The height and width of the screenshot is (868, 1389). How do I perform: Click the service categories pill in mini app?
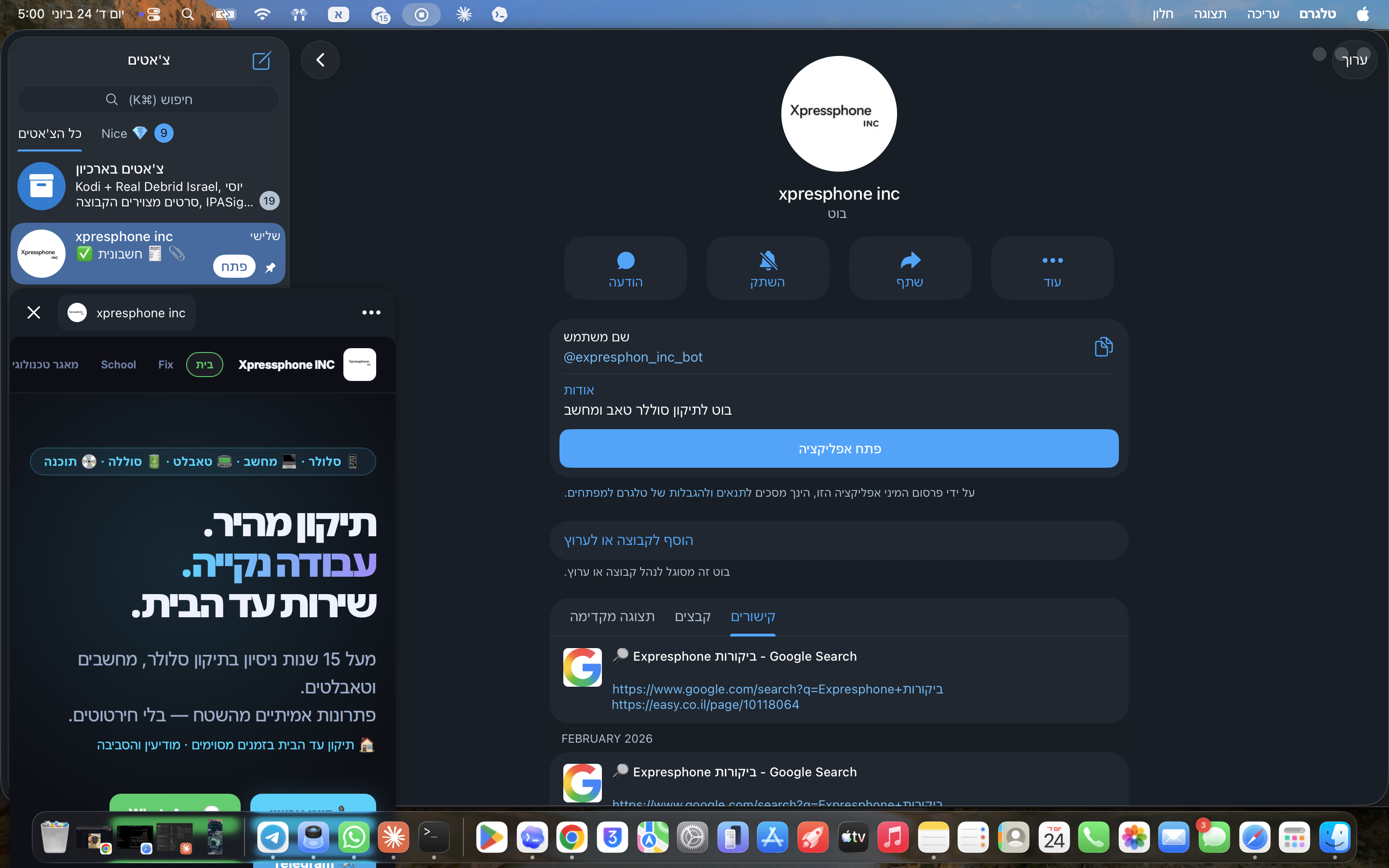coord(203,461)
